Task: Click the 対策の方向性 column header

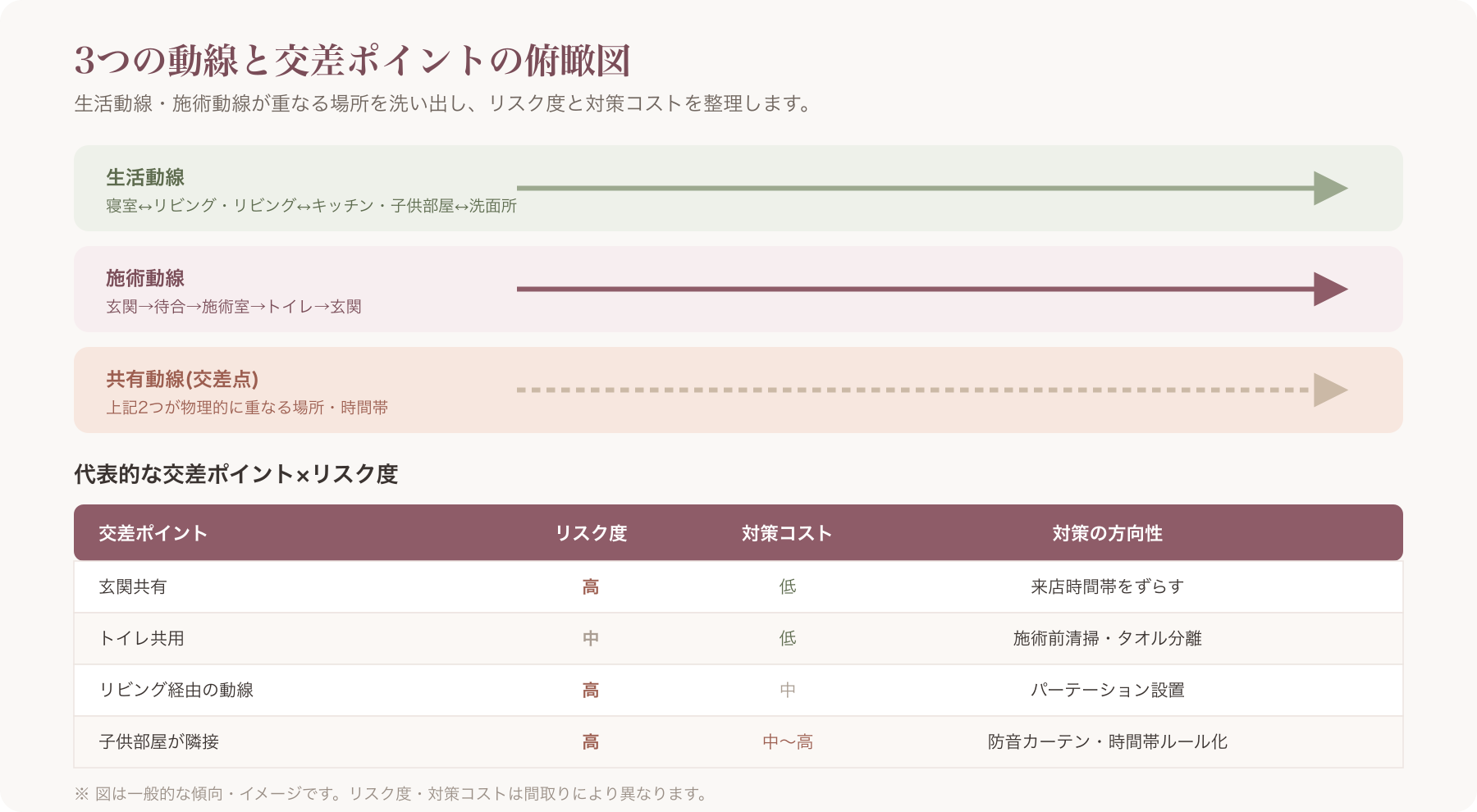Action: tap(1108, 533)
